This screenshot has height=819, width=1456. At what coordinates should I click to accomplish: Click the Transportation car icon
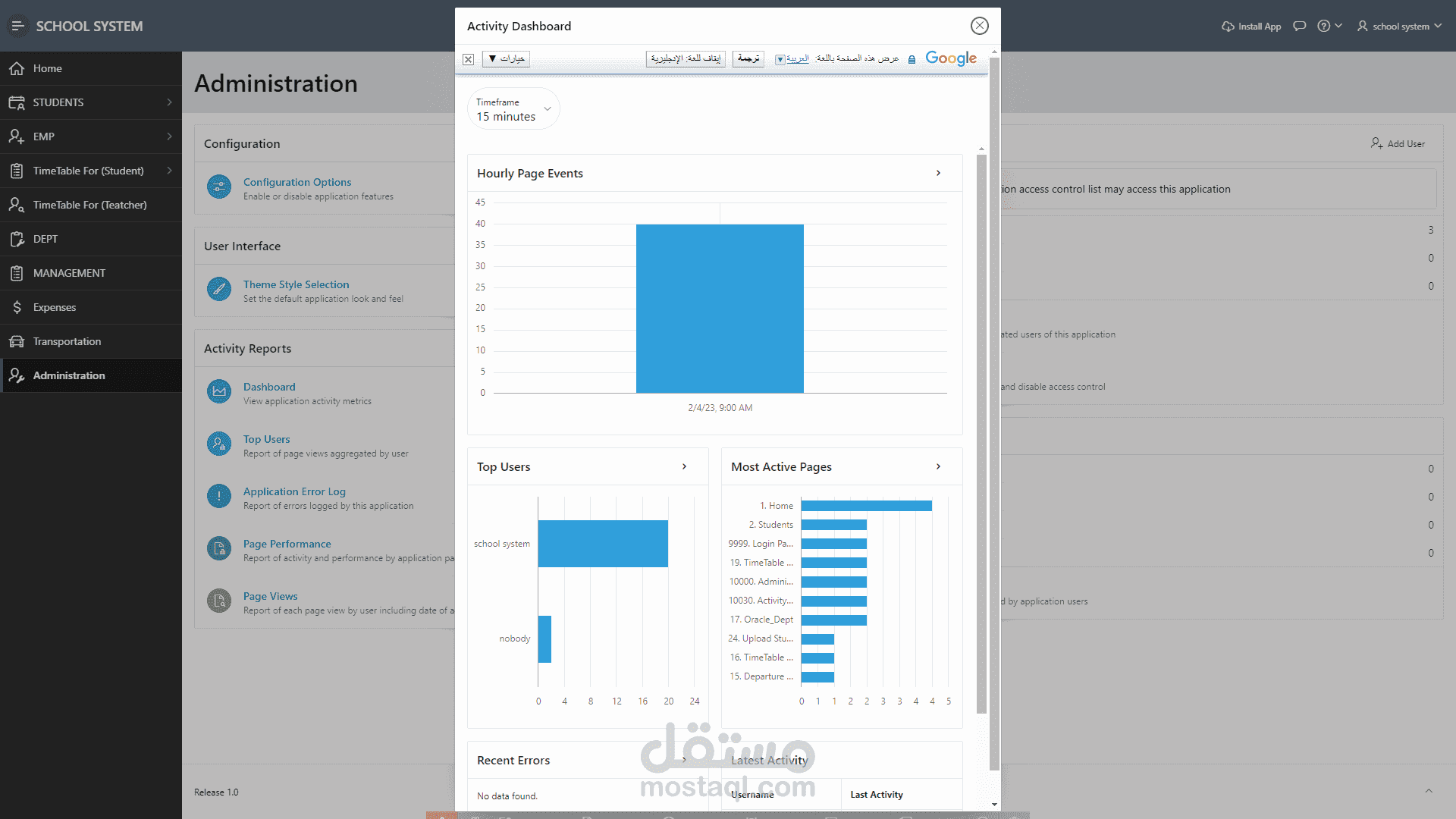(x=17, y=341)
